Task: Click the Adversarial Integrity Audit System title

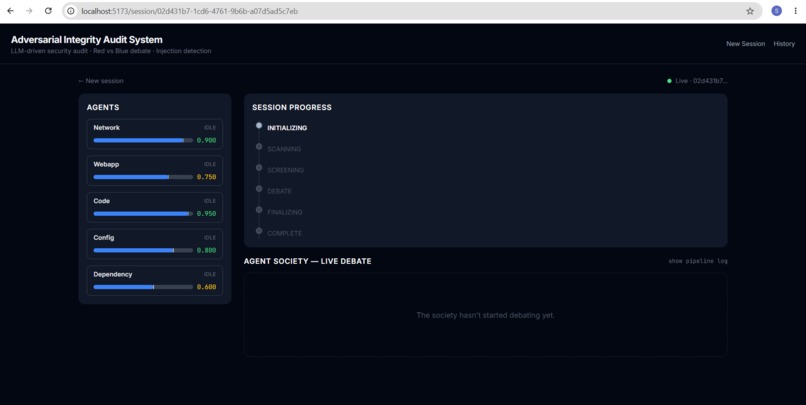Action: (x=87, y=40)
